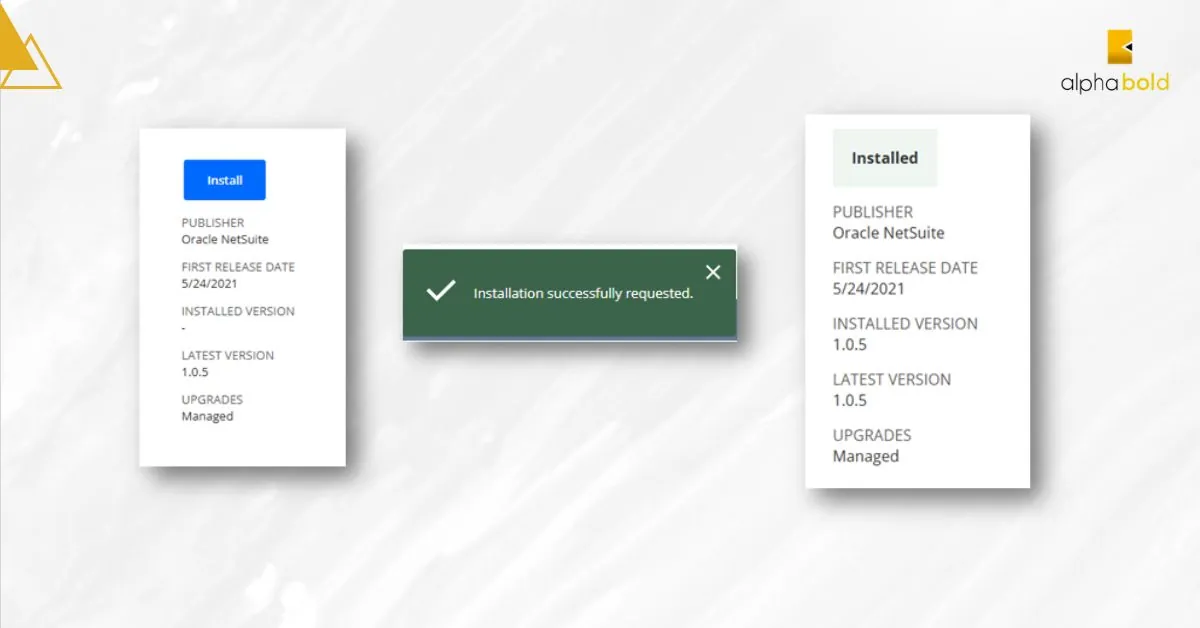Click "UPGRADES" label in Installed card
The height and width of the screenshot is (628, 1200).
click(x=872, y=436)
